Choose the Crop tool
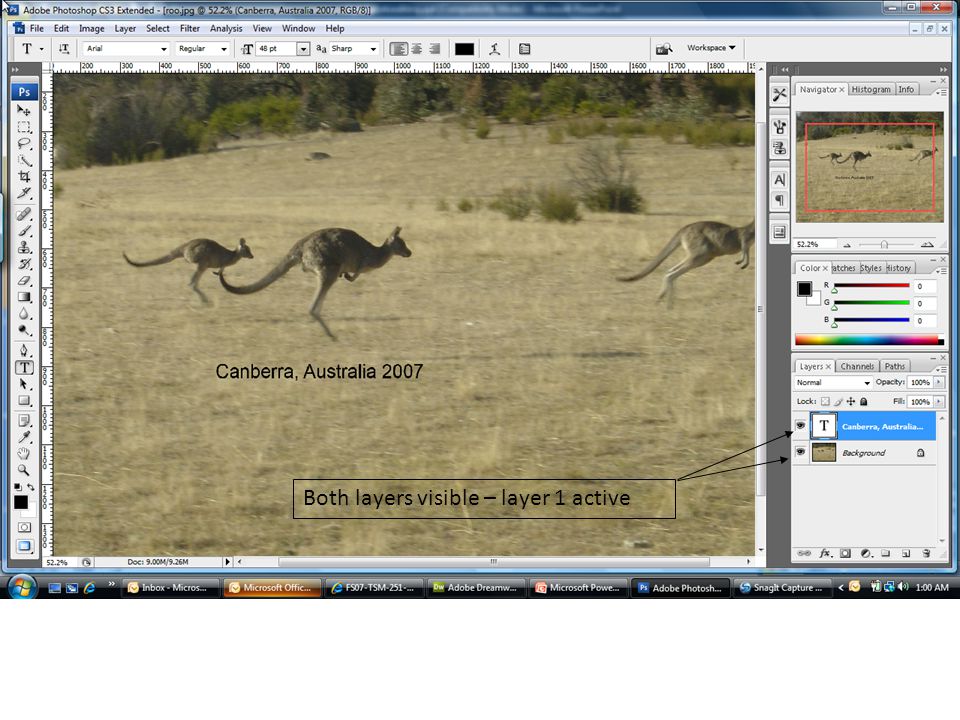This screenshot has width=960, height=720. (24, 176)
